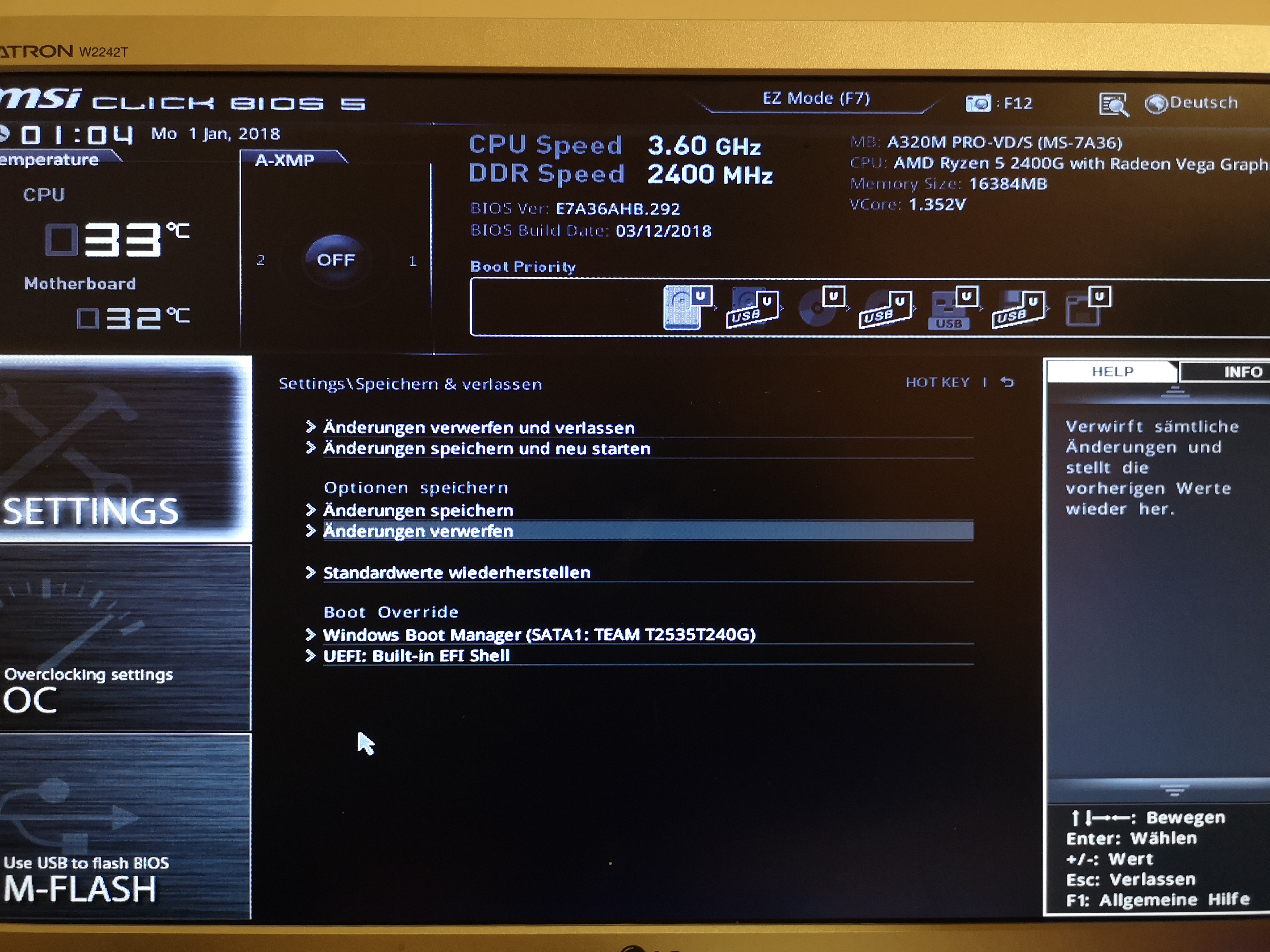Expand Änderungen verwerfen und verlassen
Image resolution: width=1270 pixels, height=952 pixels.
[478, 428]
